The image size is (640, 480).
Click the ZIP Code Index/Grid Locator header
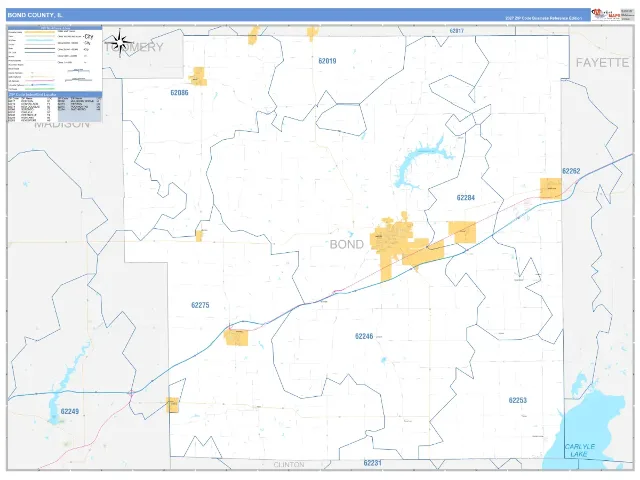[55, 94]
